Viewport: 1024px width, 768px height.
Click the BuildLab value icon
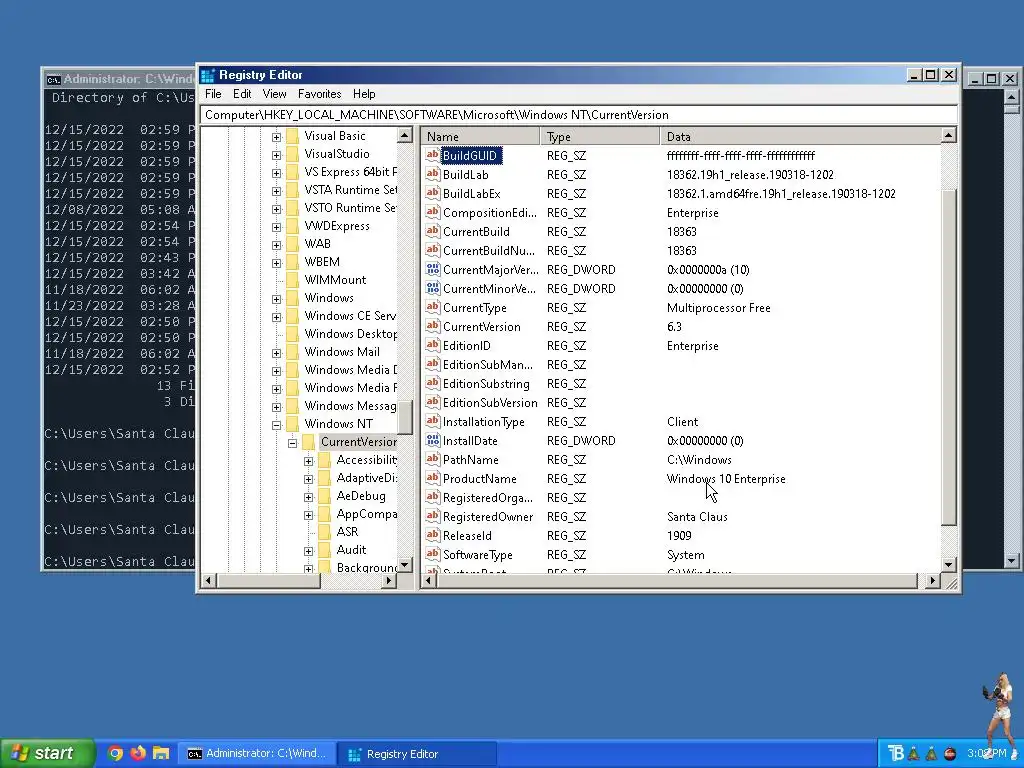pos(432,174)
